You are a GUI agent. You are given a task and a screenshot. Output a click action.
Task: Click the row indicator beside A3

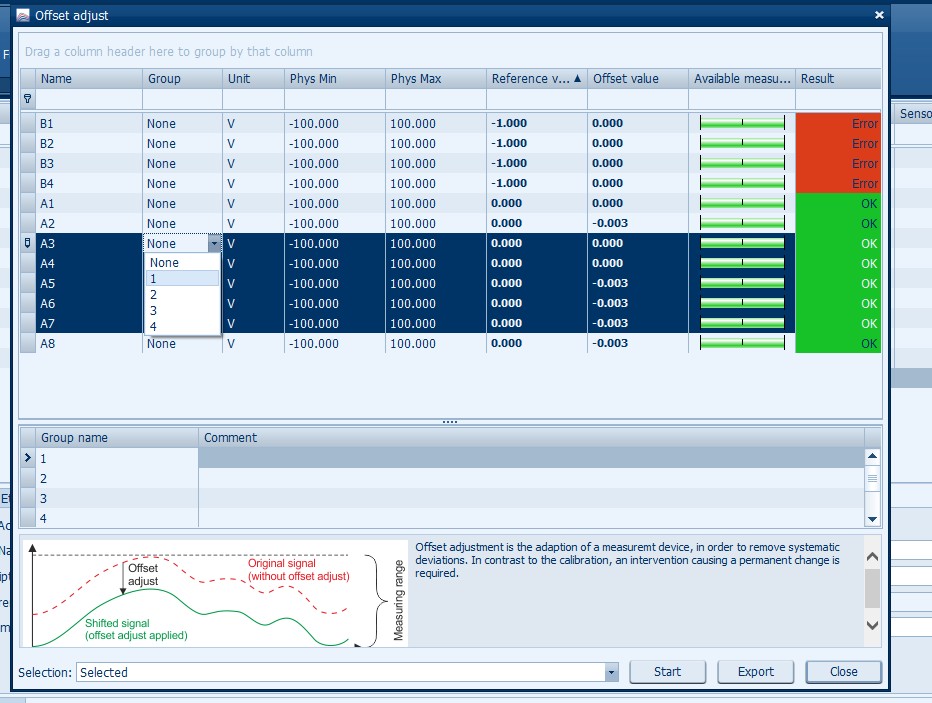[27, 243]
